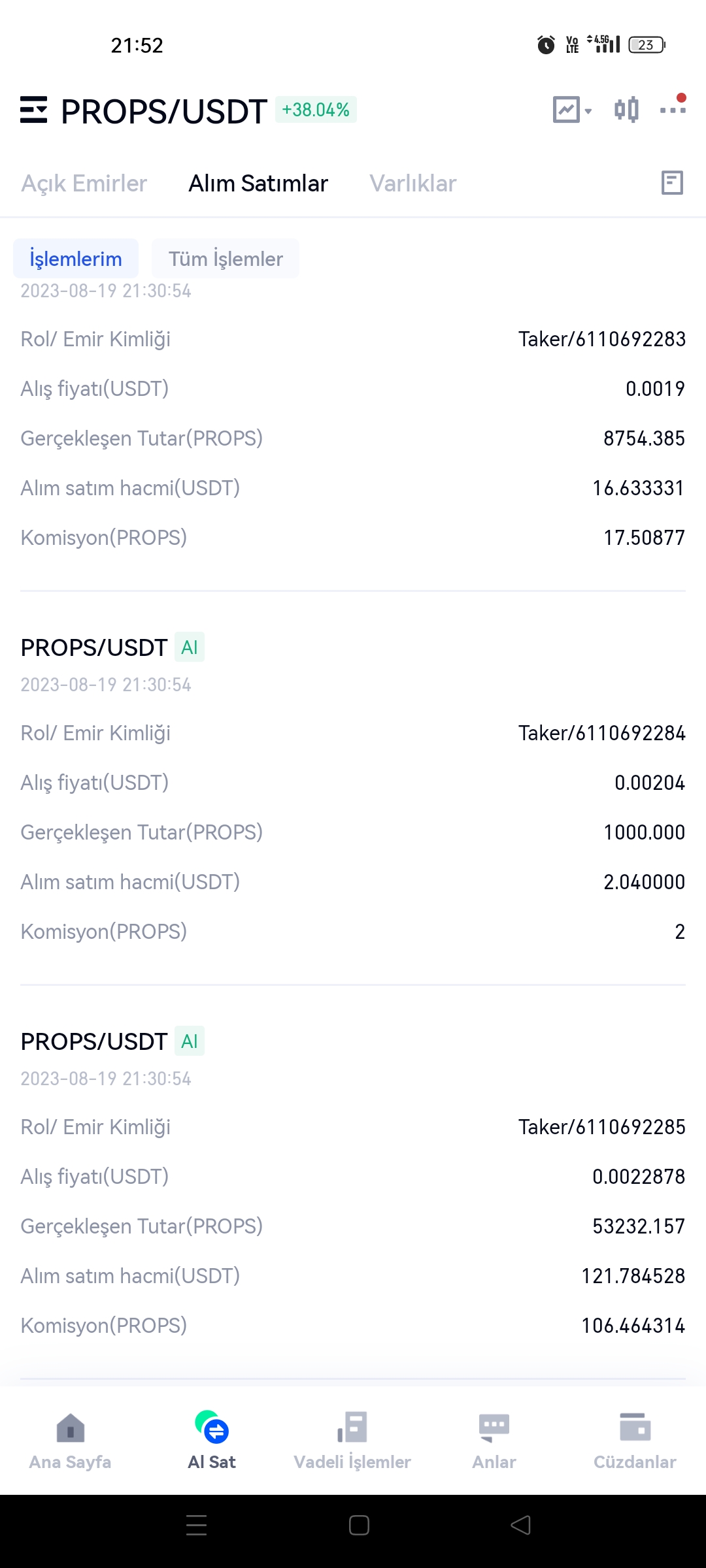
Task: Expand the chart type dropdown arrow
Action: [x=588, y=111]
